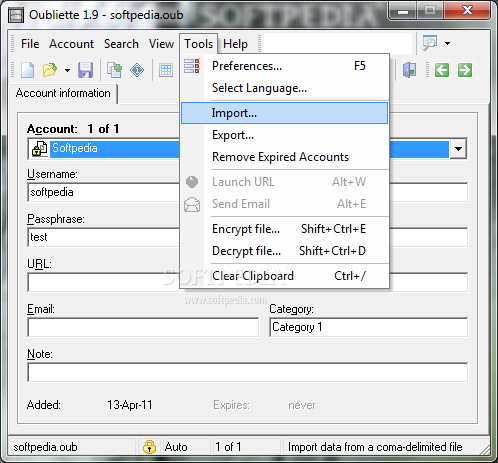
Task: Click the 1 of 1 status bar entry
Action: point(228,447)
